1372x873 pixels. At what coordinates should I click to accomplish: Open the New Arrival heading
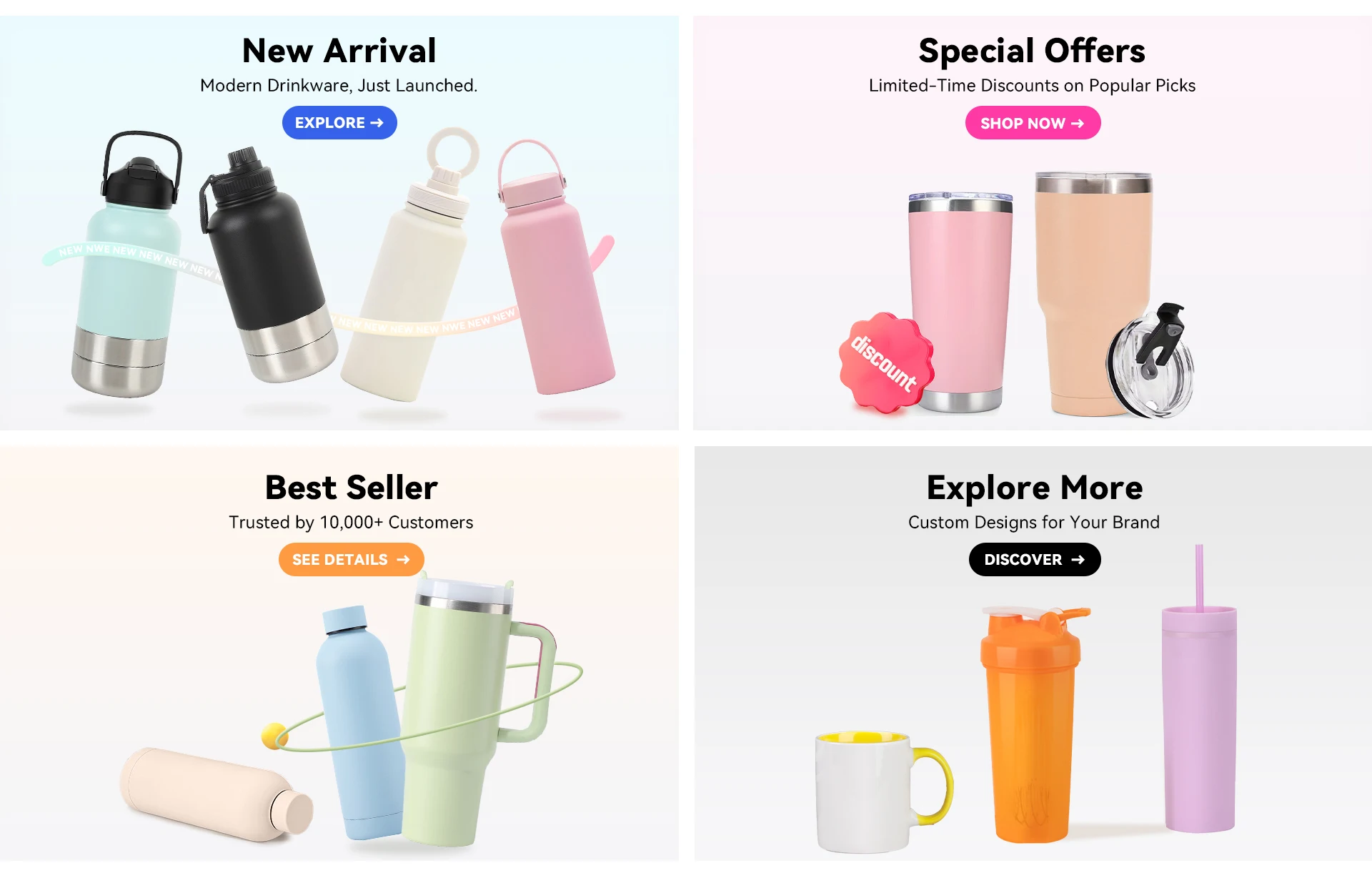(x=339, y=50)
